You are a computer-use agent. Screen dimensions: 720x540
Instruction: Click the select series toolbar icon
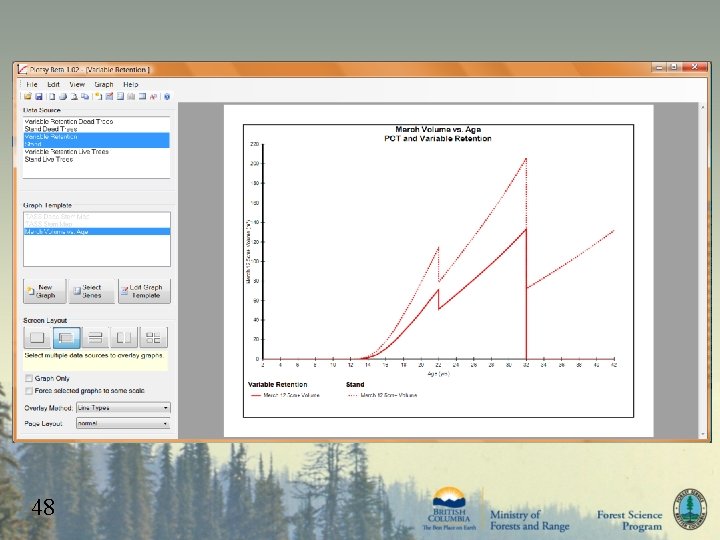pos(120,96)
